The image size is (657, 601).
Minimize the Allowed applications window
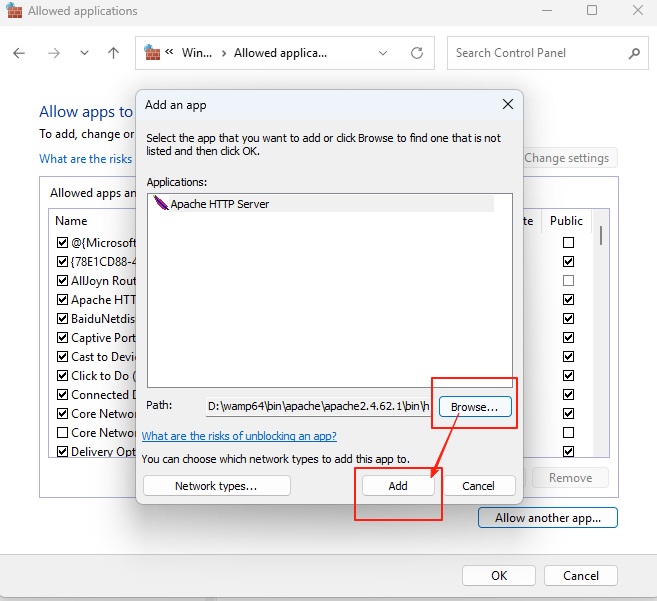[x=547, y=10]
